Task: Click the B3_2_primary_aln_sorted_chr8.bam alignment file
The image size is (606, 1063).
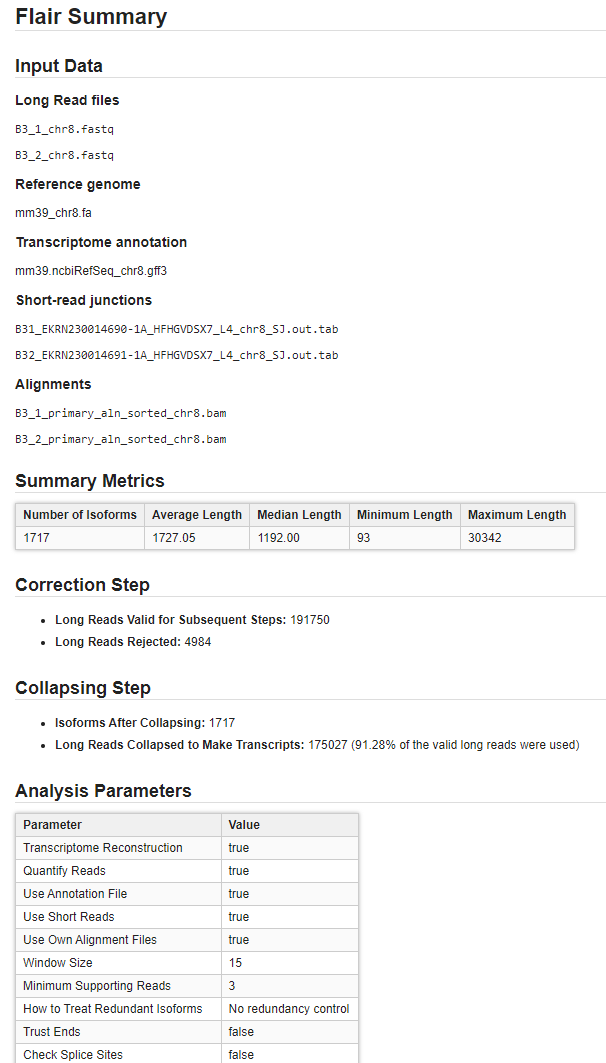Action: pos(121,439)
